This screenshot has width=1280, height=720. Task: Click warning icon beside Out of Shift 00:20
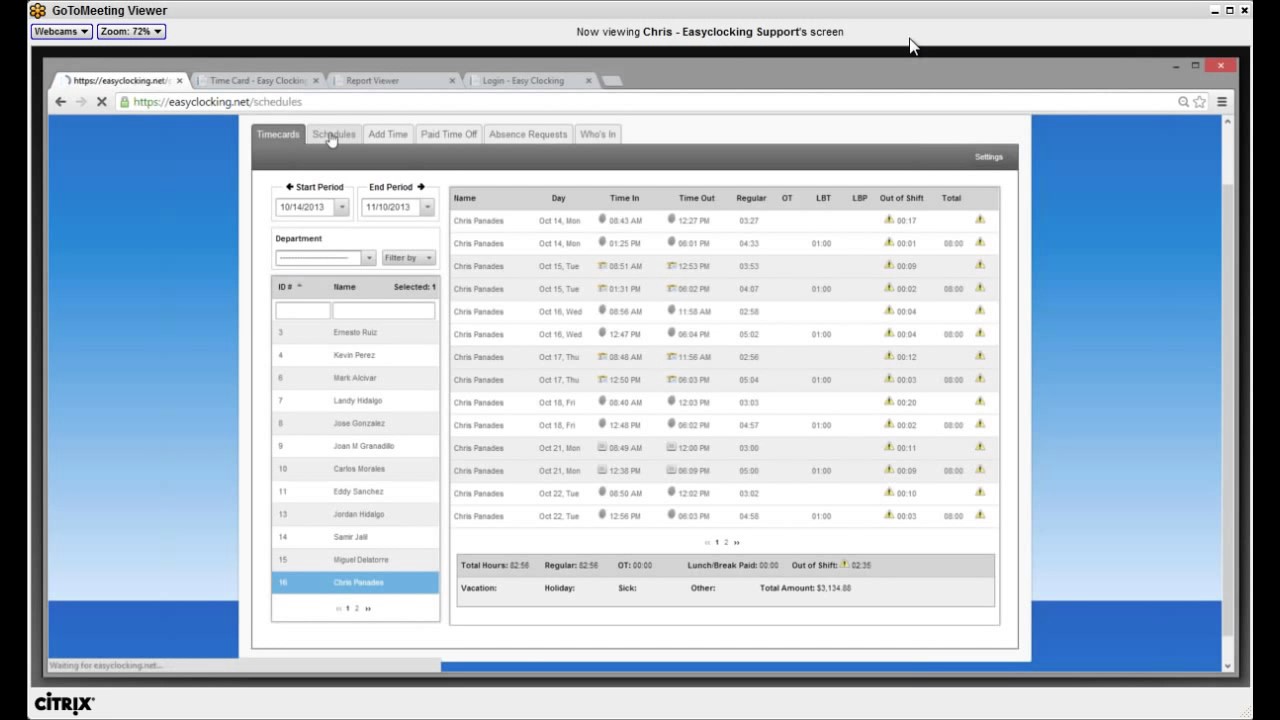coord(889,401)
